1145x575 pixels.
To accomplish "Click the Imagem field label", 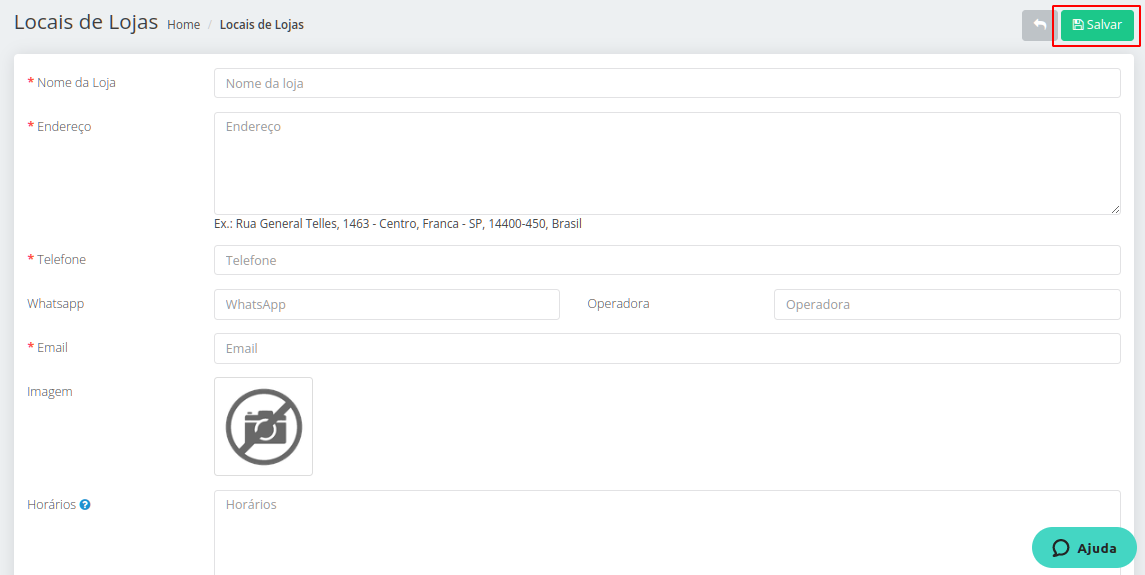I will point(50,392).
